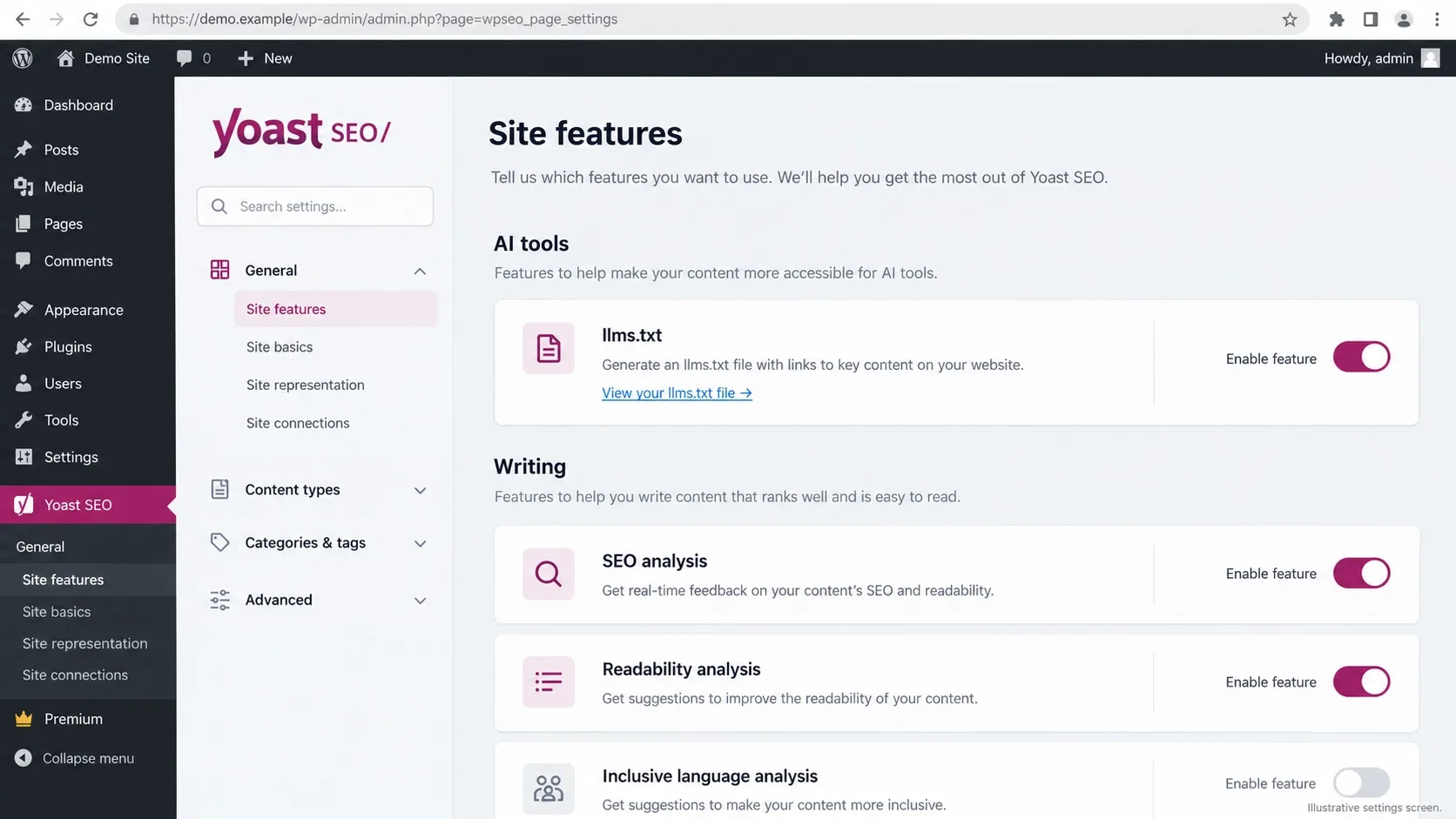Switch off the Readability analysis toggle
Viewport: 1456px width, 819px height.
point(1361,681)
